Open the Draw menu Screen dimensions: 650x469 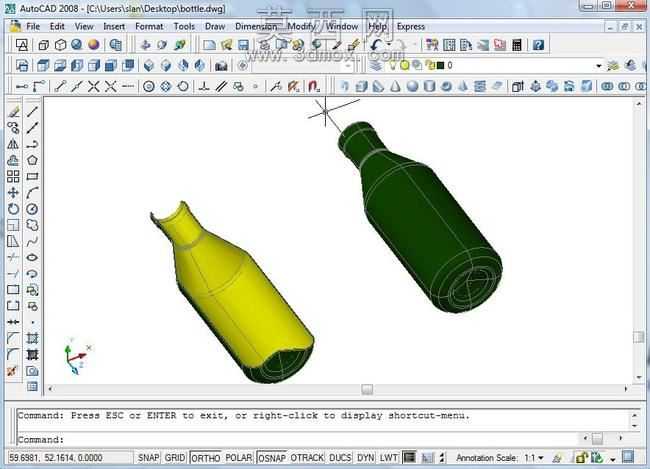(x=215, y=27)
